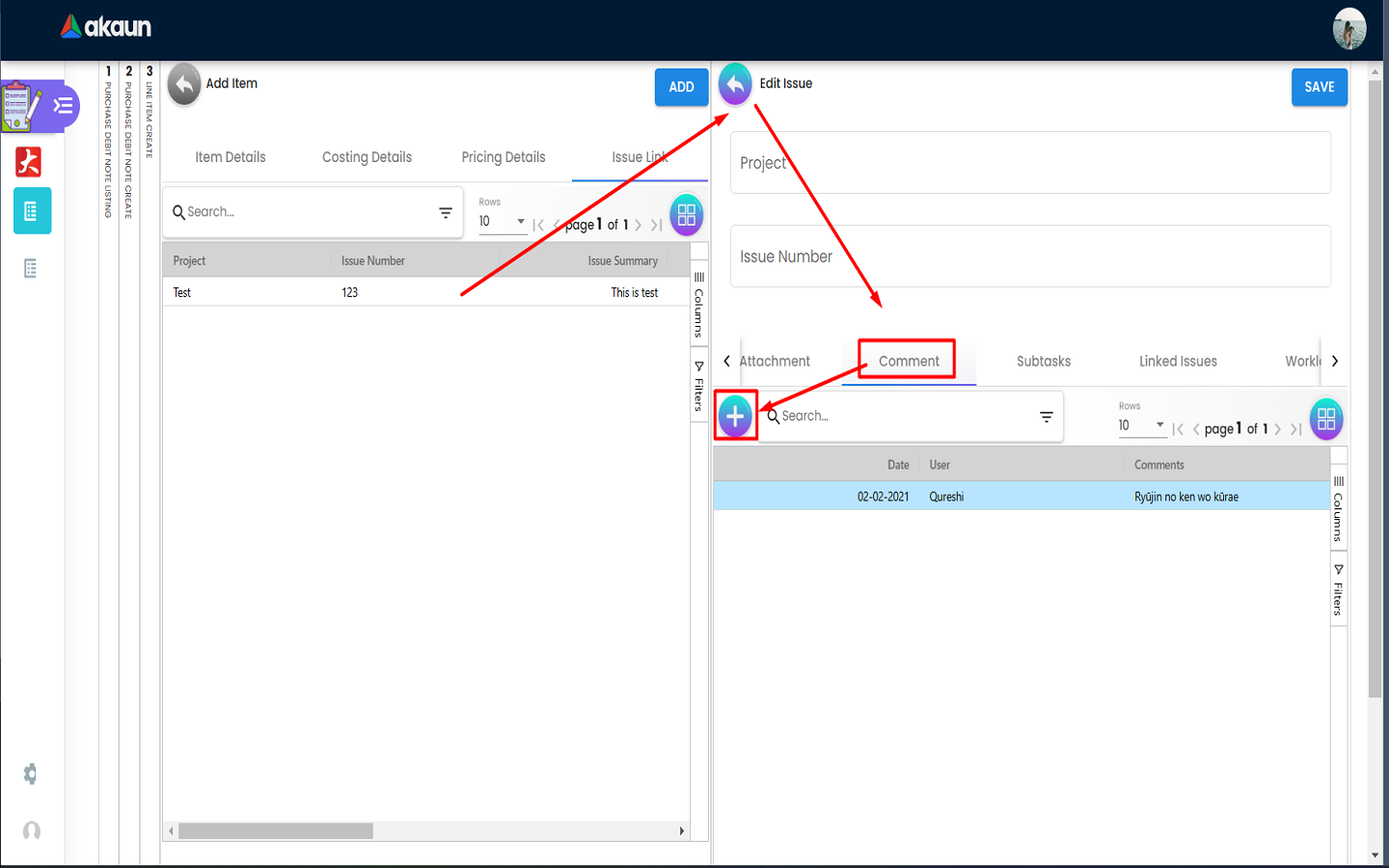Click the grid view icon in Comment panel
This screenshot has width=1389, height=868.
pos(1326,419)
